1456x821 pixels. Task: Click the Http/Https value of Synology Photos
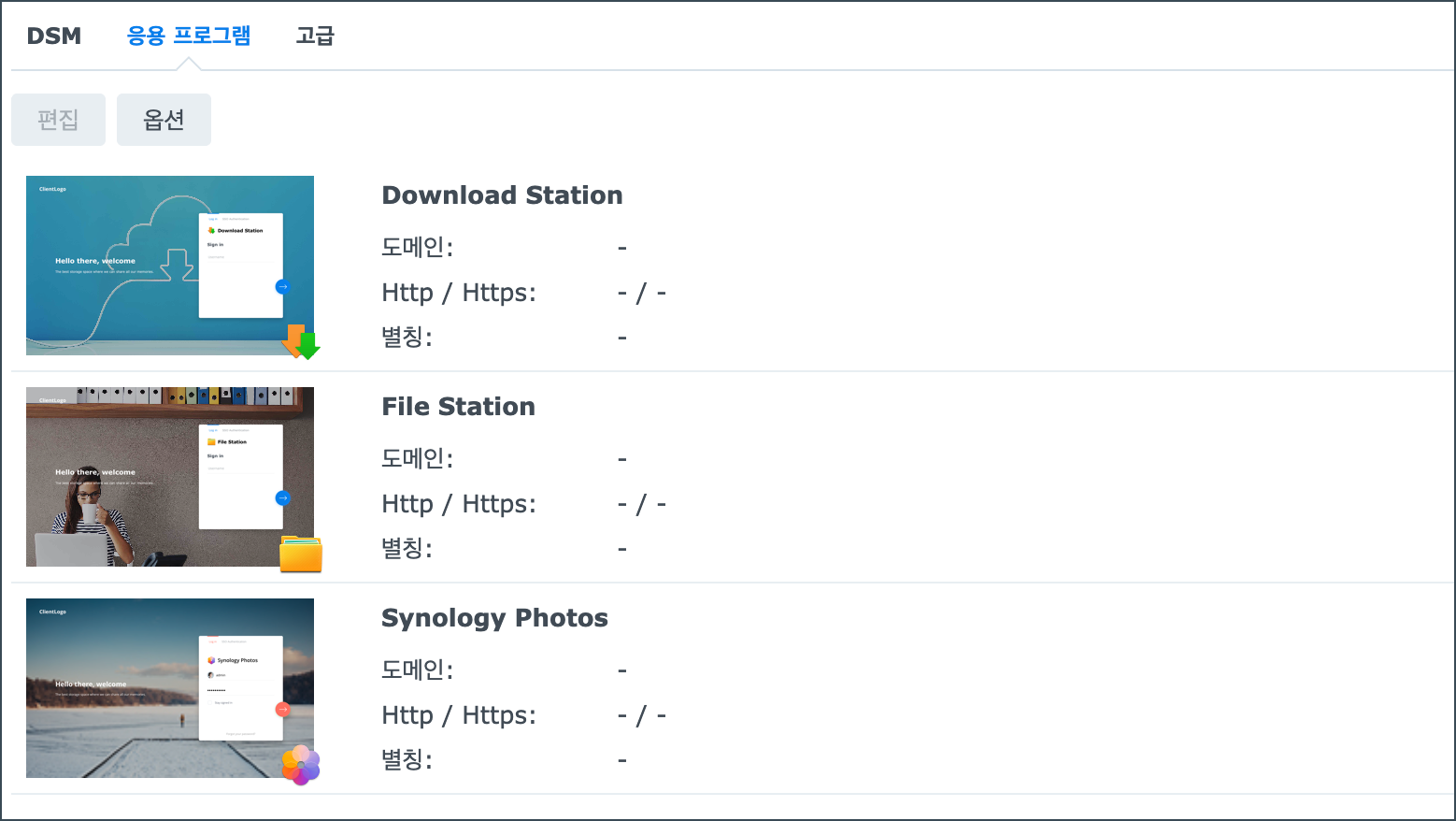[x=642, y=716]
